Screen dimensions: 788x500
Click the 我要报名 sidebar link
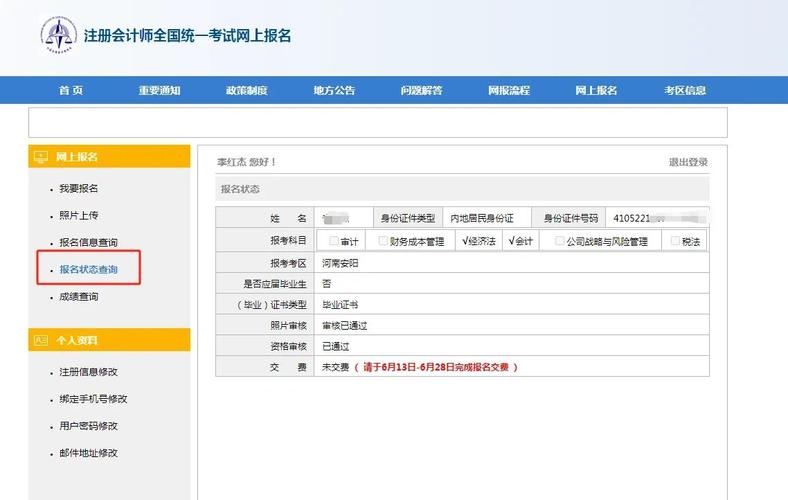(79, 188)
